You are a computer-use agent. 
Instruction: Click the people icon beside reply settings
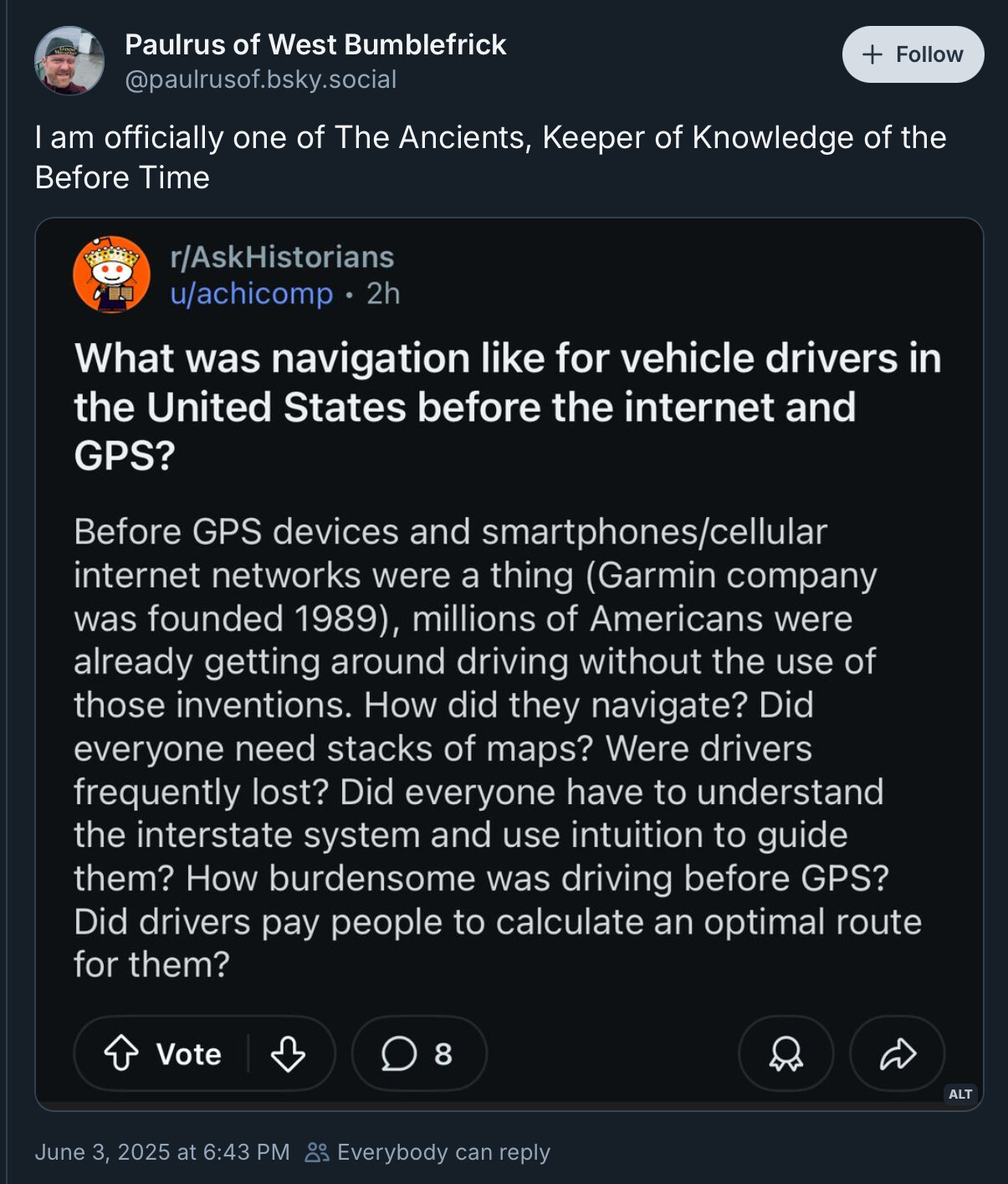point(316,1152)
